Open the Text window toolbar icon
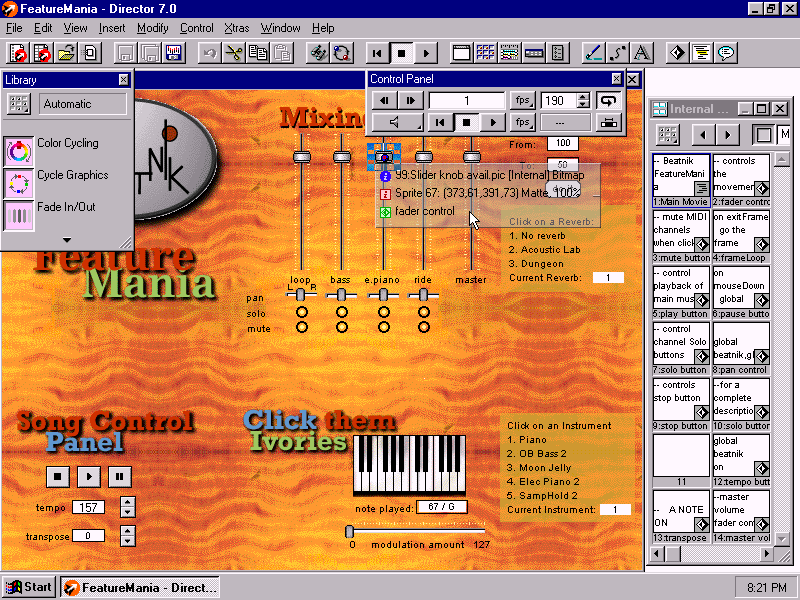Viewport: 800px width, 600px height. tap(641, 53)
